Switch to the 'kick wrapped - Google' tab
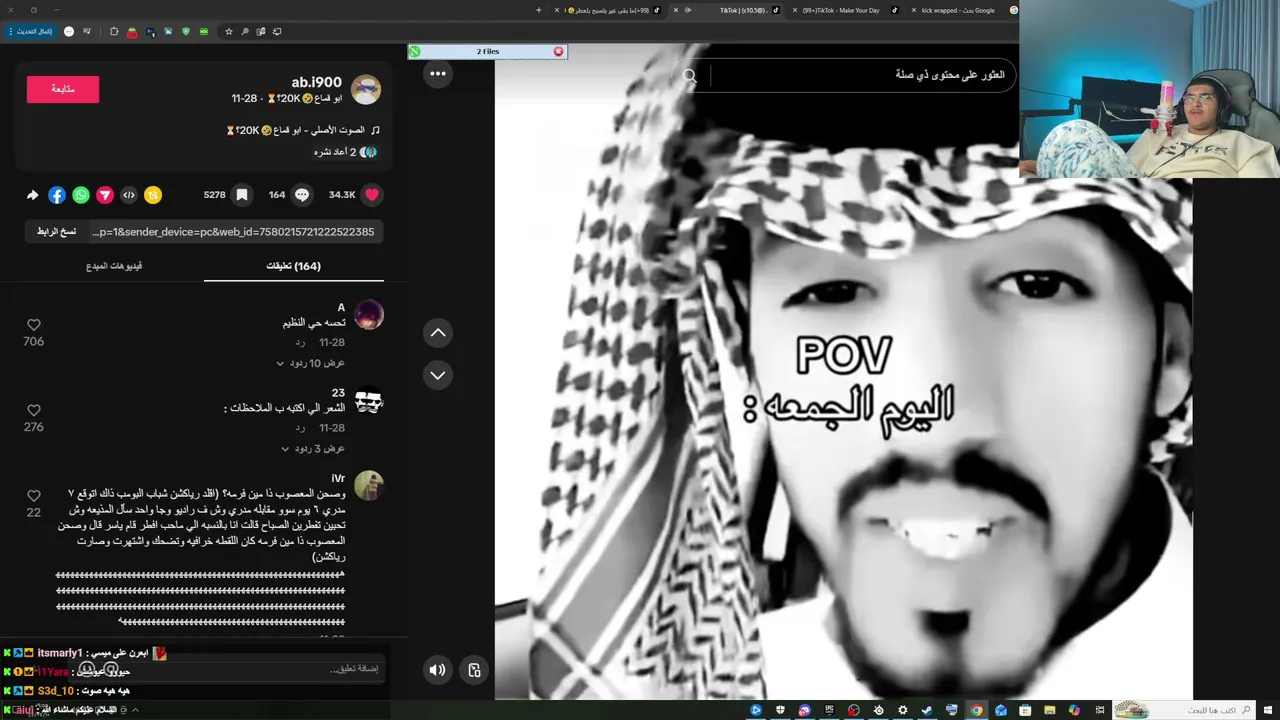This screenshot has width=1280, height=720. [x=958, y=10]
